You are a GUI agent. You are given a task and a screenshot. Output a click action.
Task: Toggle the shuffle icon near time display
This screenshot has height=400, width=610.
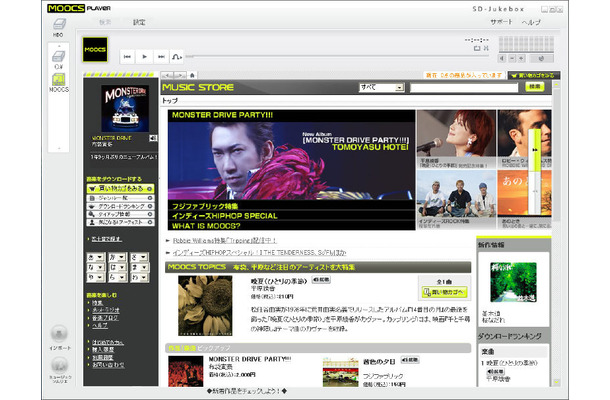tap(486, 48)
